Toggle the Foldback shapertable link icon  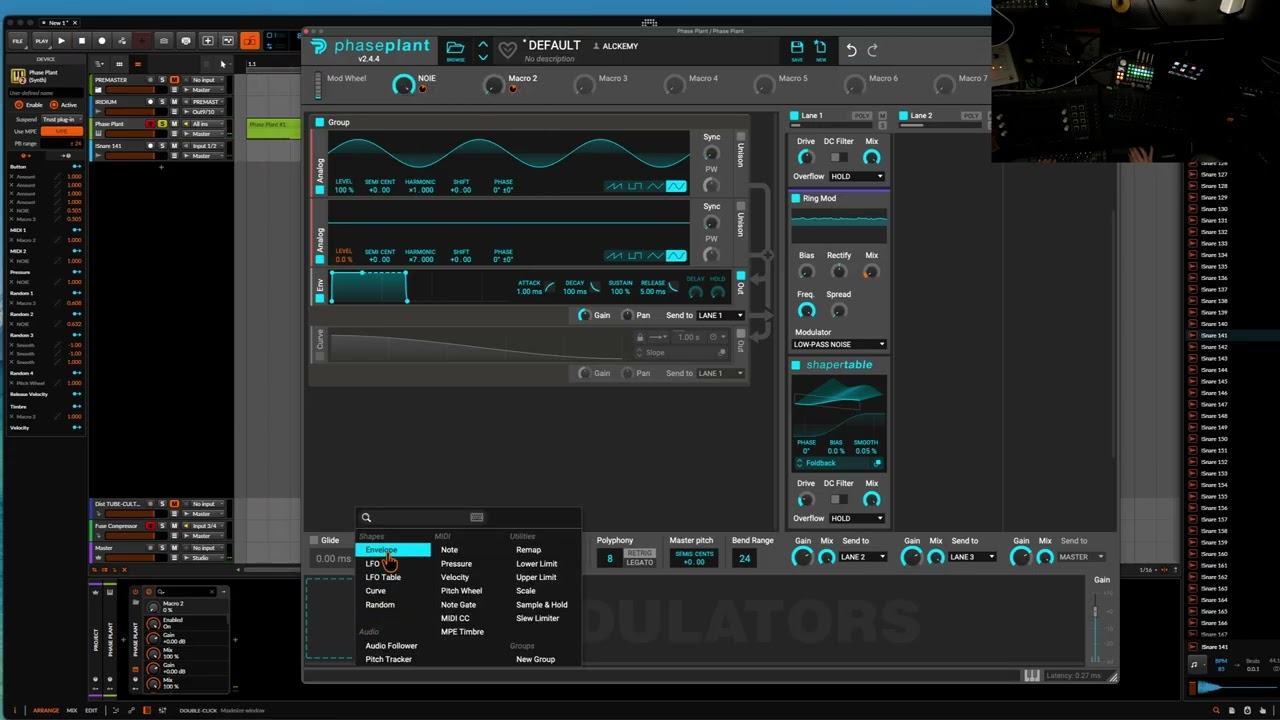click(877, 463)
